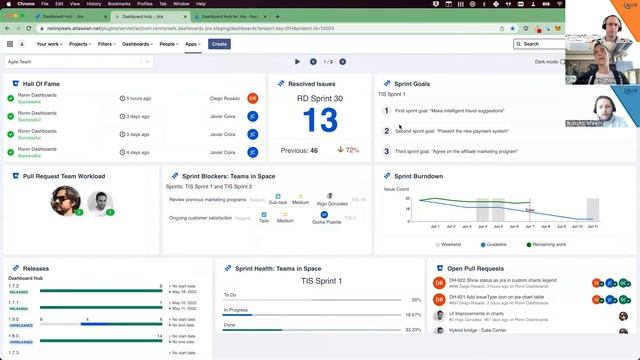Toggle Remaining work series in burndown legend
The height and width of the screenshot is (360, 640).
coord(546,244)
